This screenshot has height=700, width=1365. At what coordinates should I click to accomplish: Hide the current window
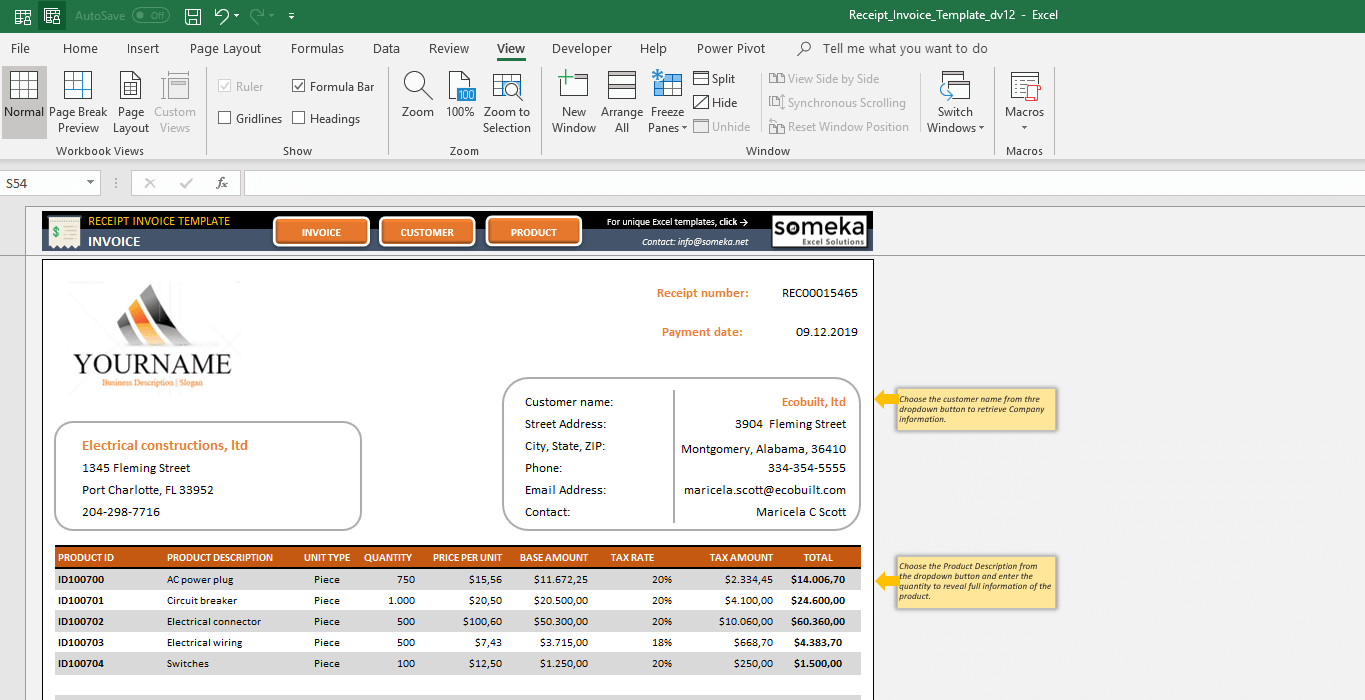pyautogui.click(x=715, y=103)
